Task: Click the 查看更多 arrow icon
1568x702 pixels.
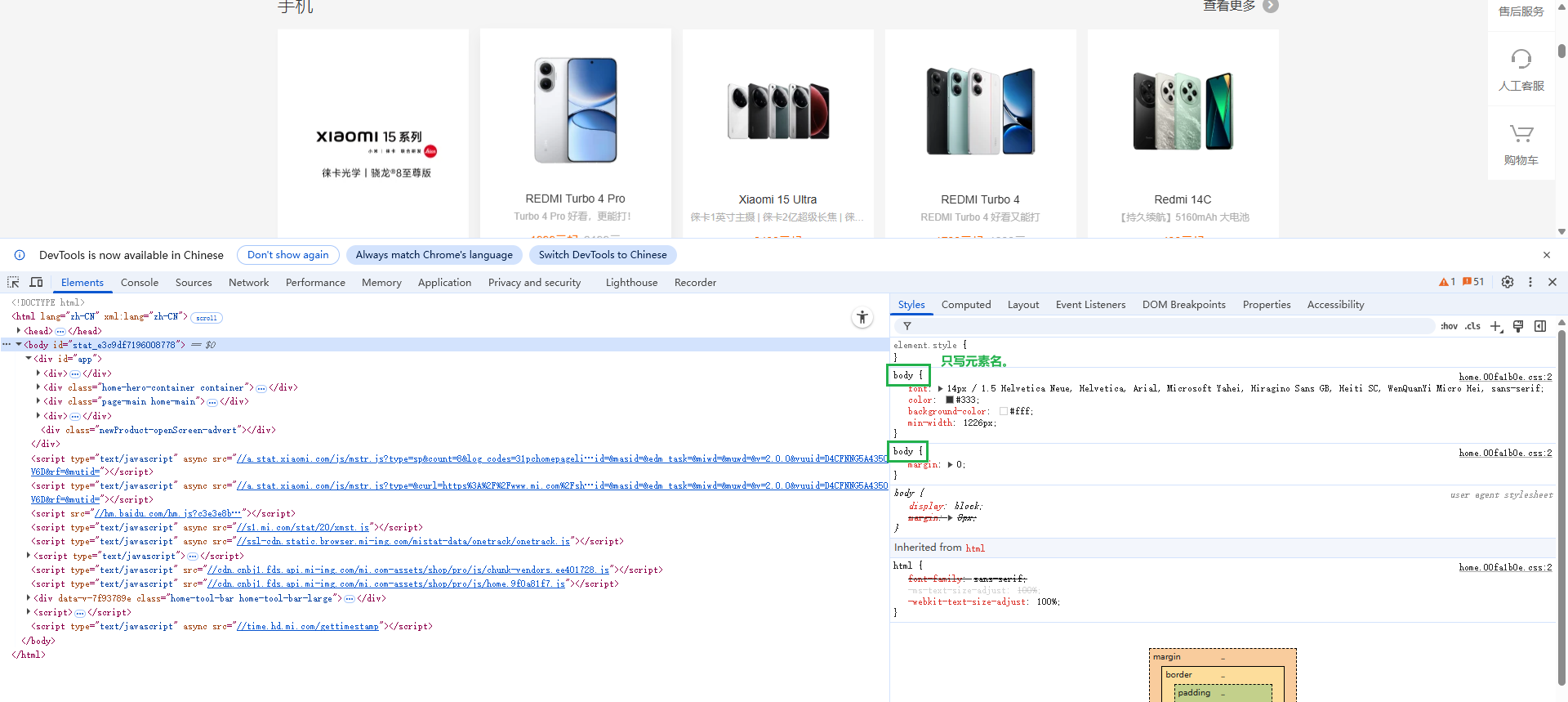Action: (1271, 6)
